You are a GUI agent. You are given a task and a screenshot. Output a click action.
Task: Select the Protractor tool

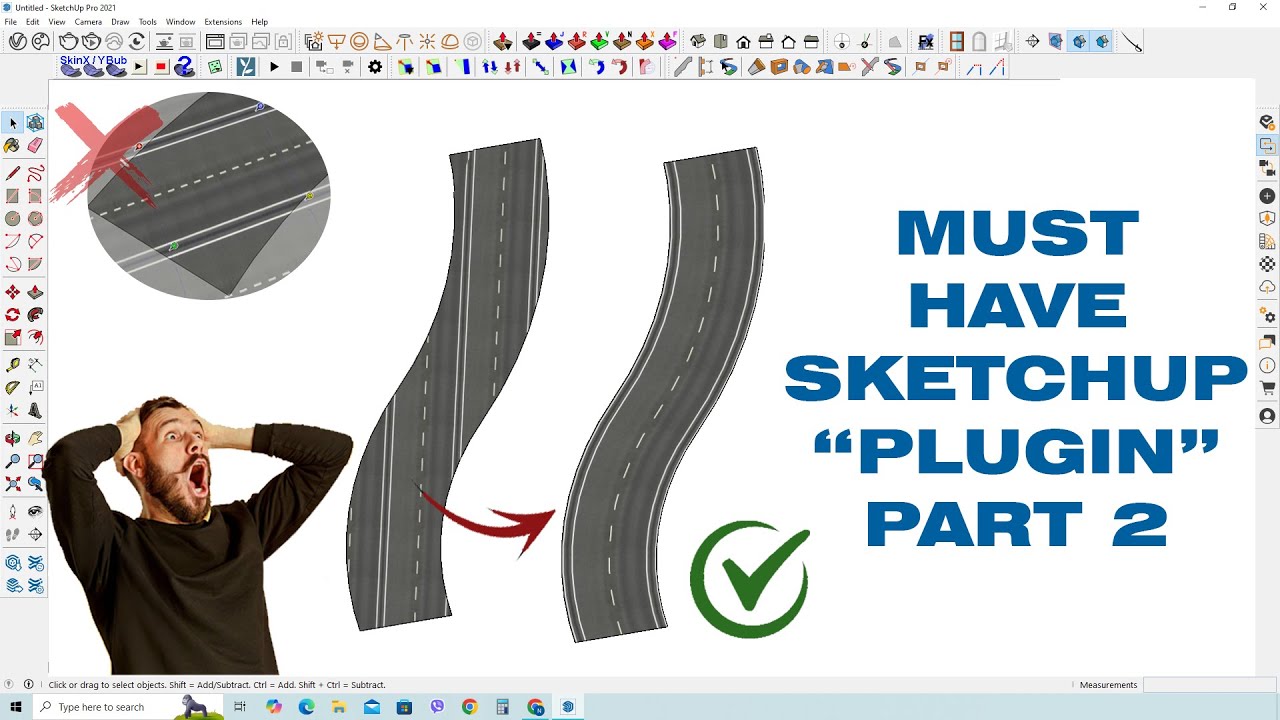[13, 388]
